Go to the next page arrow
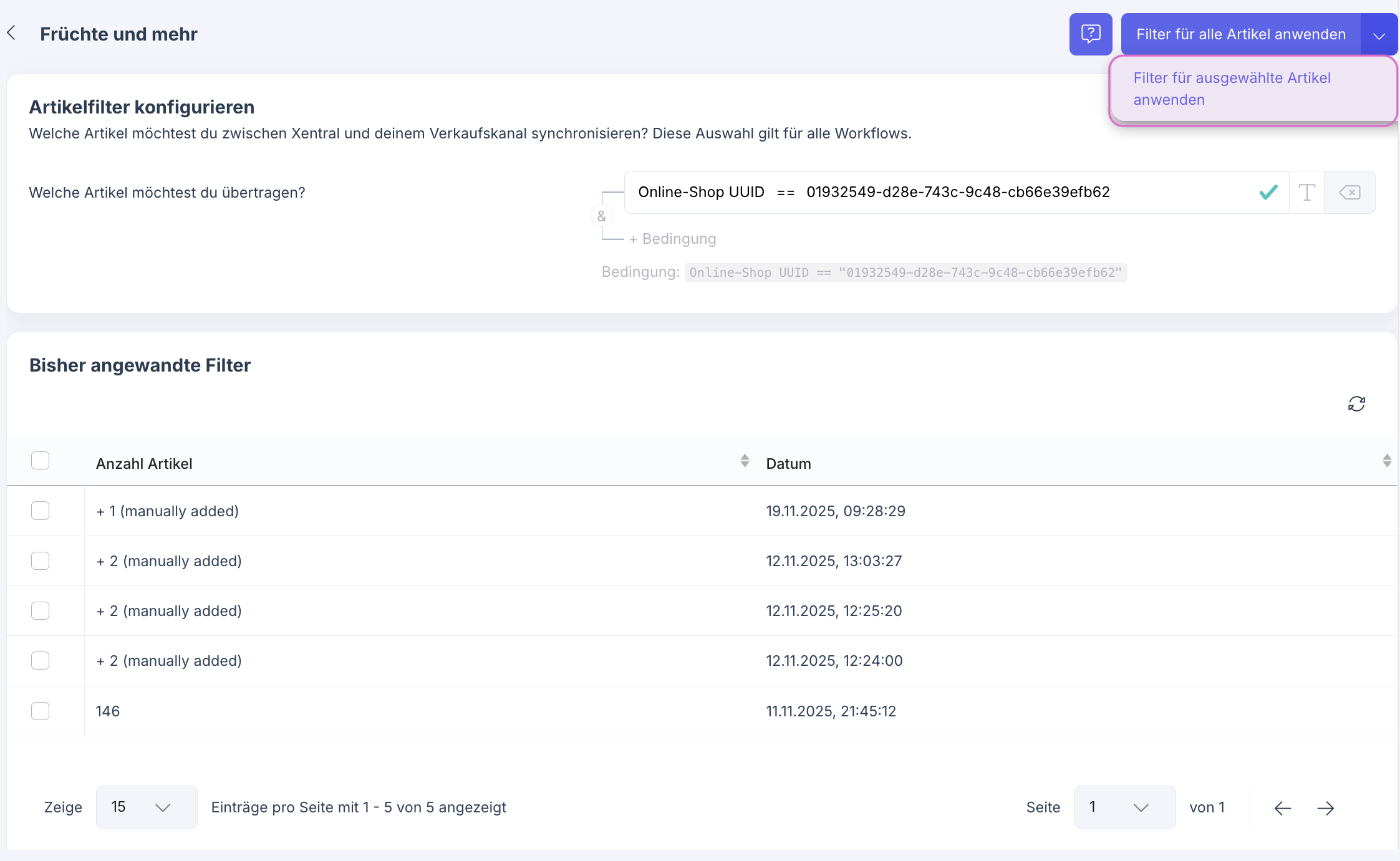This screenshot has width=1400, height=861. coord(1325,808)
